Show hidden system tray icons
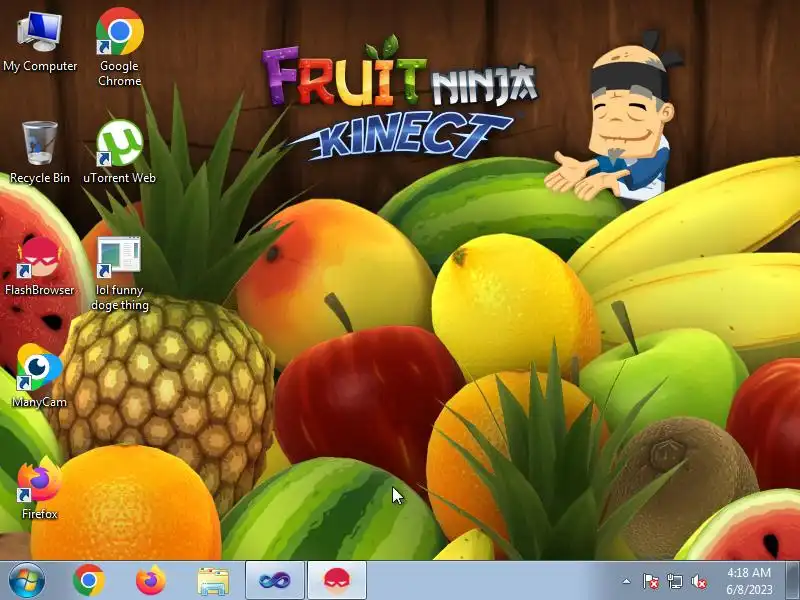 pos(627,581)
